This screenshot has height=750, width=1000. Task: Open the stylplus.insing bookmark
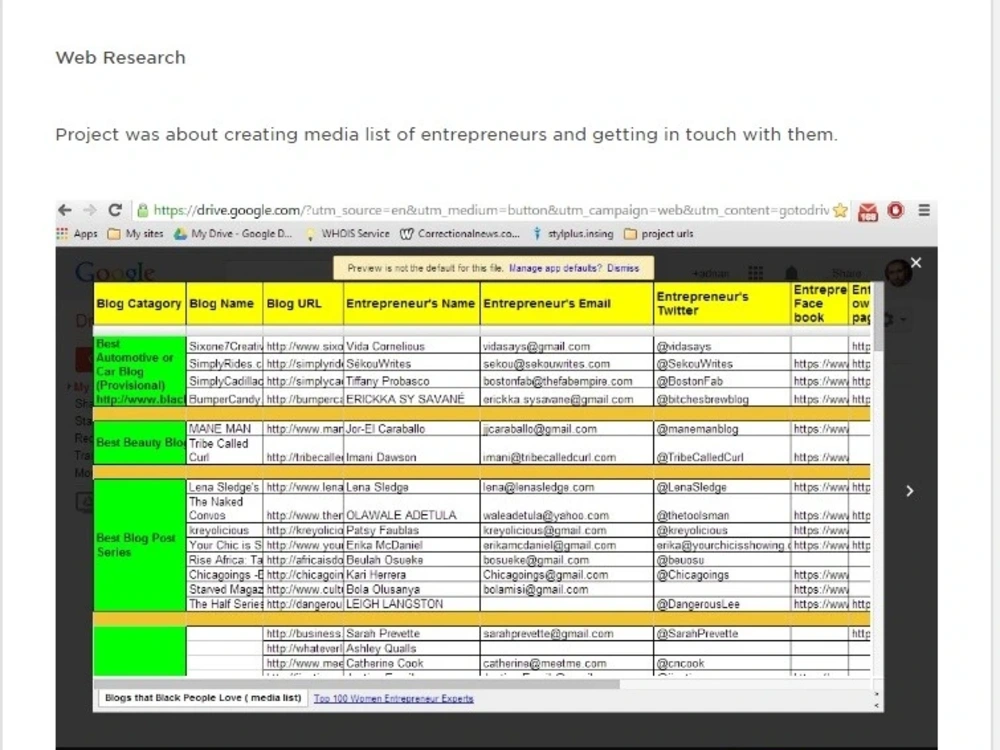point(573,233)
